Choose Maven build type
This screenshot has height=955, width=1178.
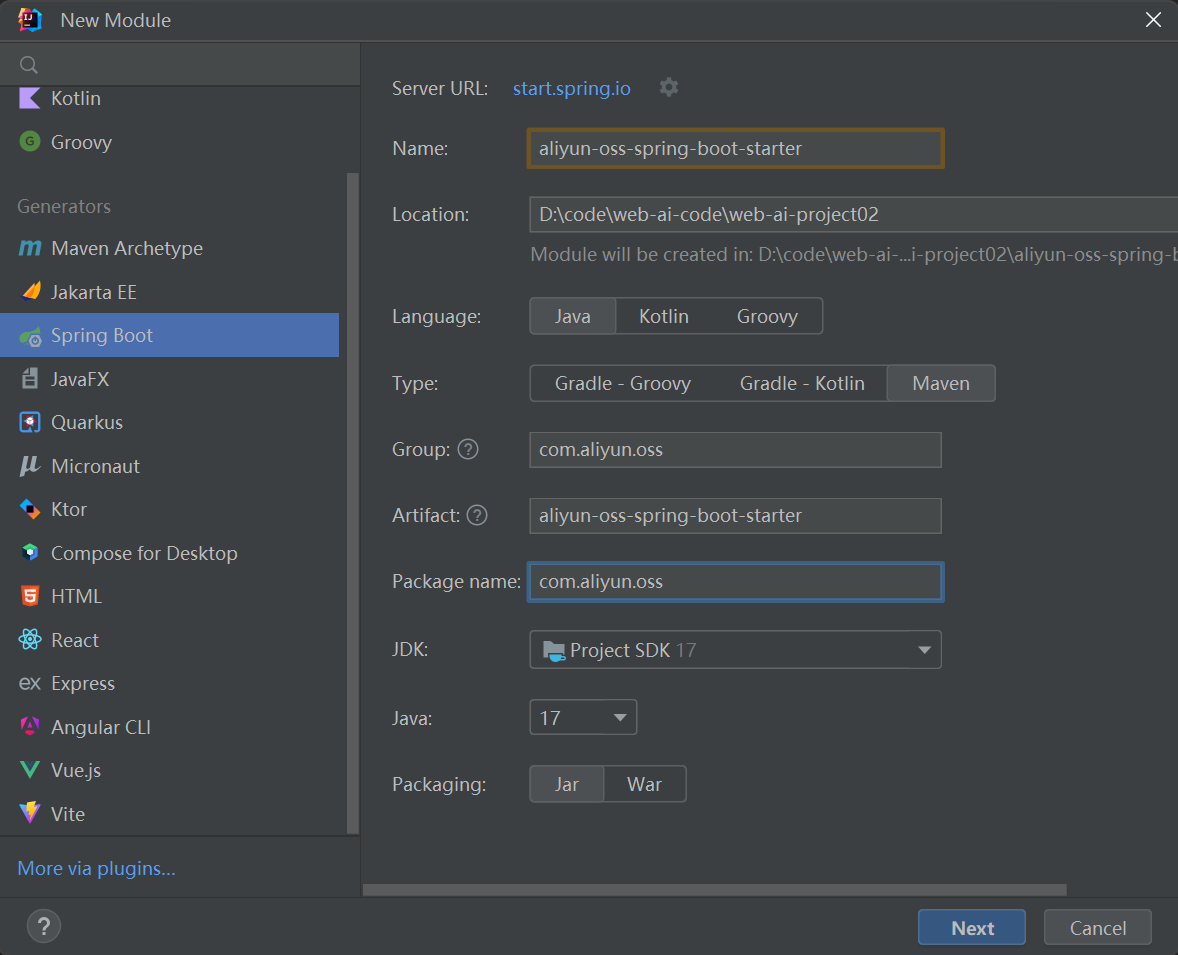(941, 383)
